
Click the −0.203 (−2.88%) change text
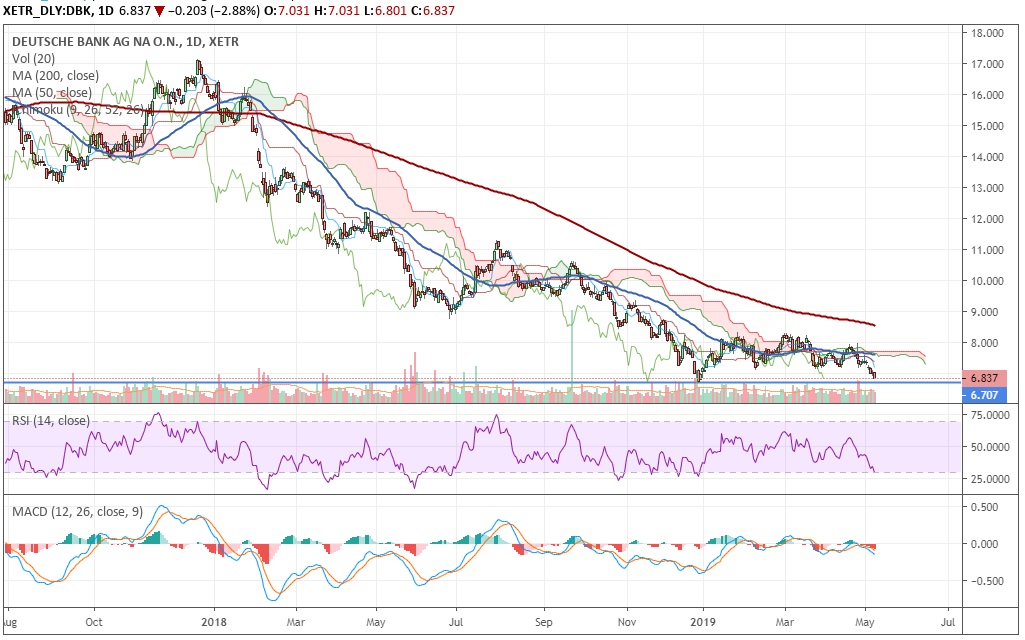(x=214, y=11)
